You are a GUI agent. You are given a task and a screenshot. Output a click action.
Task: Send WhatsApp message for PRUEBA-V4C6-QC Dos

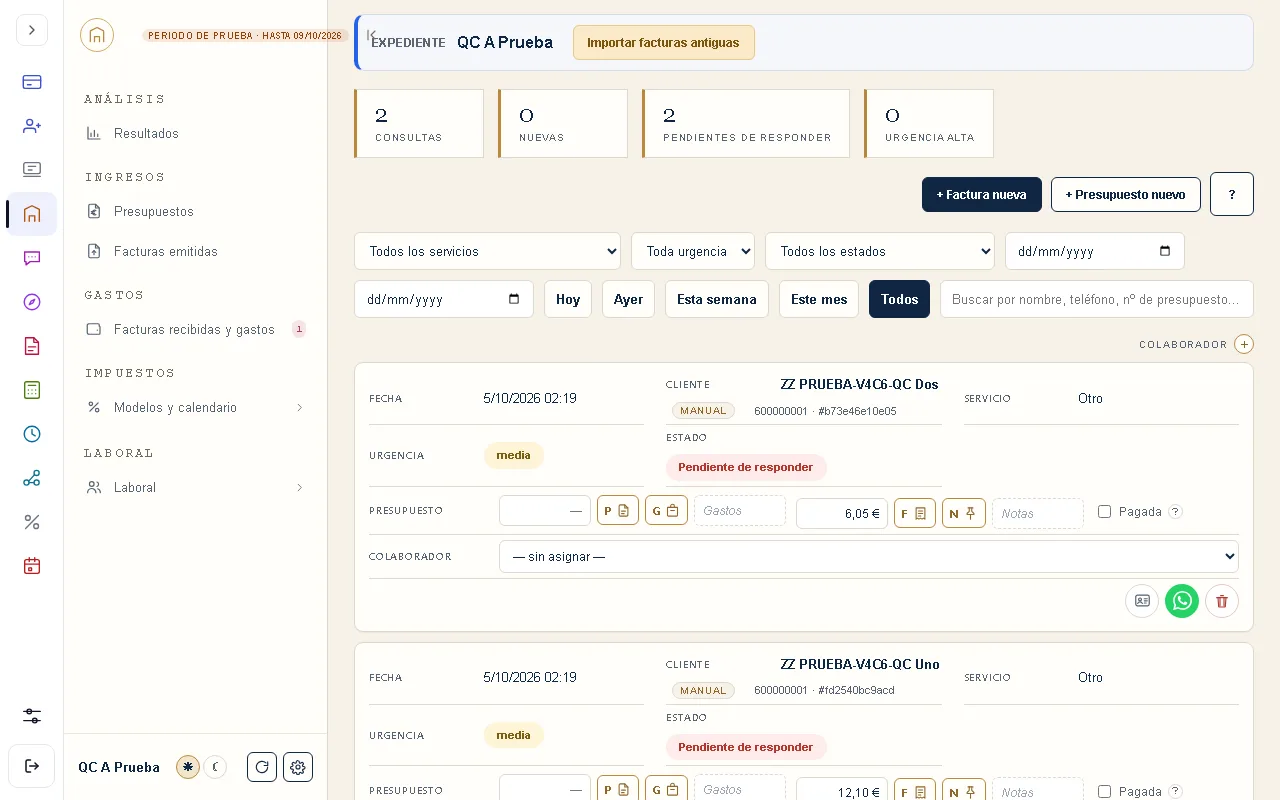click(1182, 601)
